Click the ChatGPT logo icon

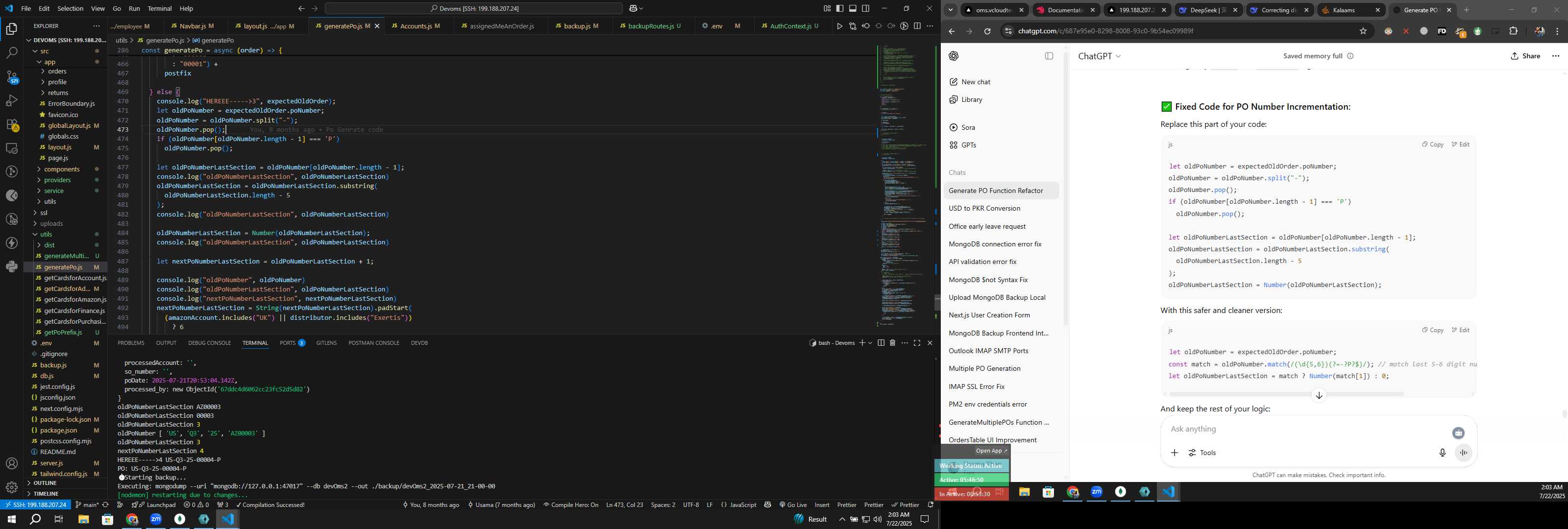[954, 56]
